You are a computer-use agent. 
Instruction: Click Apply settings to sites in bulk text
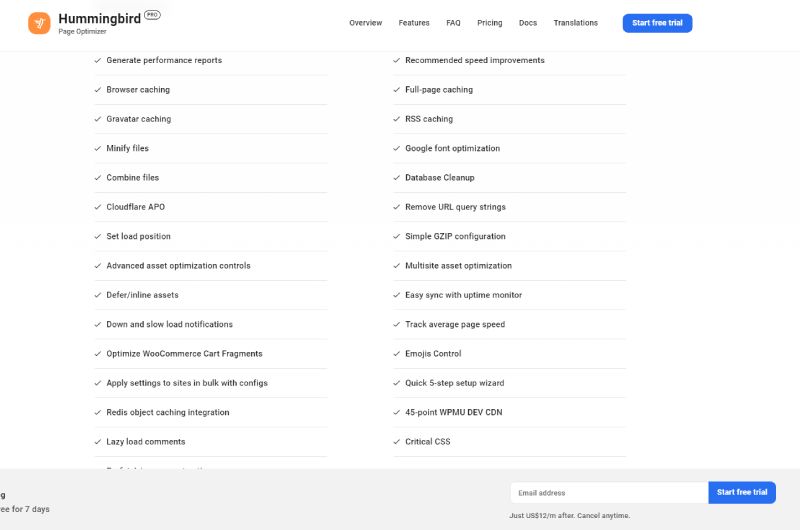[187, 383]
